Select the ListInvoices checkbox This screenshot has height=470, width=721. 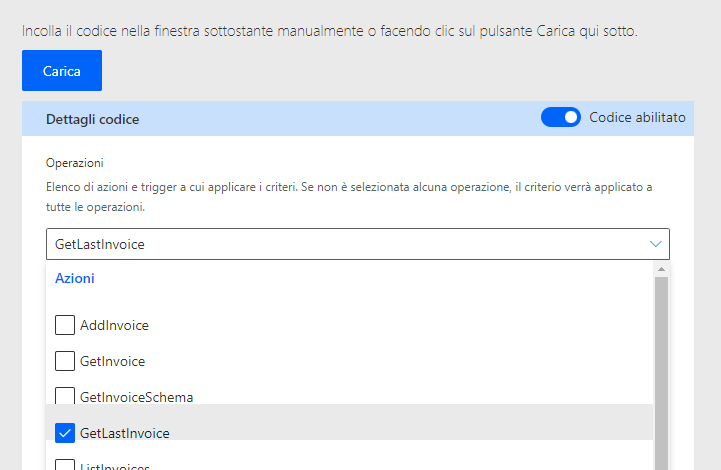pos(64,466)
